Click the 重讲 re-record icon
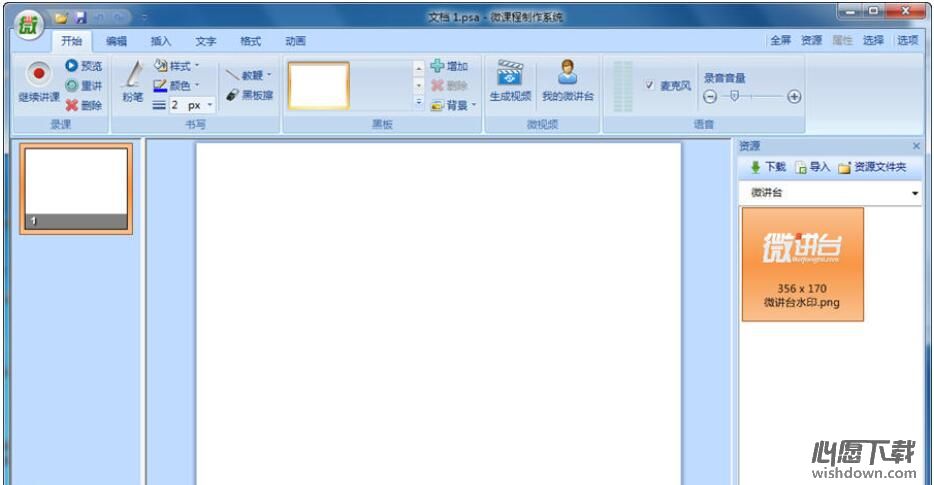This screenshot has width=934, height=485. [71, 86]
